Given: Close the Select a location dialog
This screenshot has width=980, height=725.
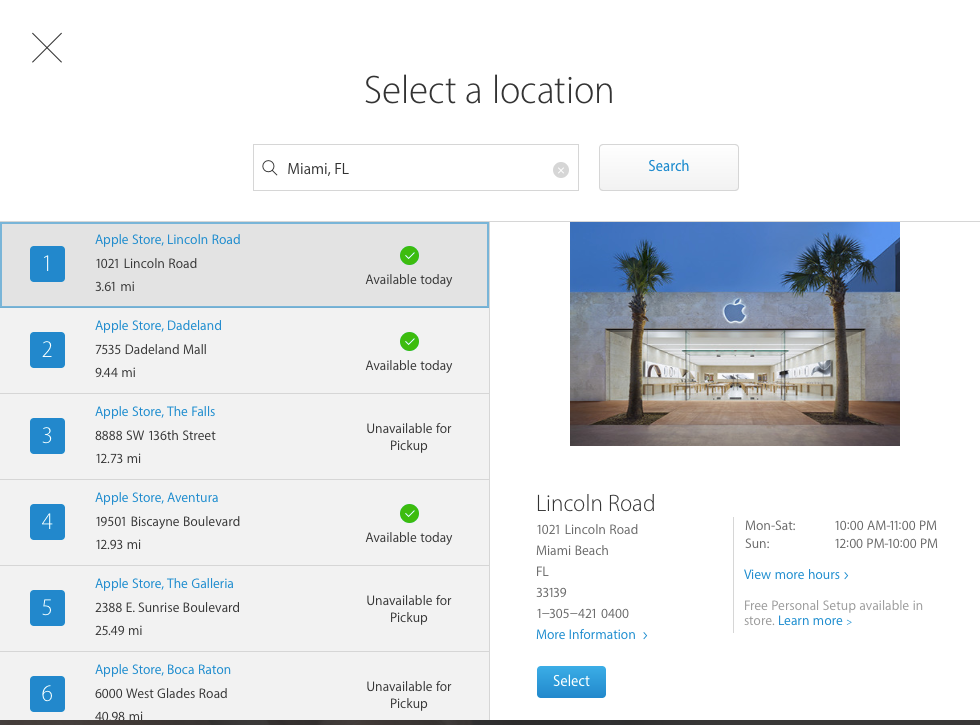Looking at the screenshot, I should (47, 48).
